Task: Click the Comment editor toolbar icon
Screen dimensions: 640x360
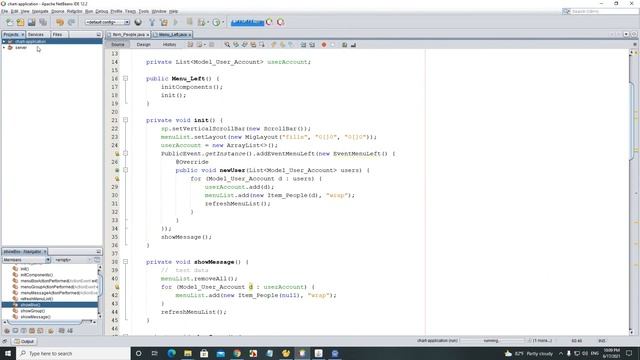Action: click(x=344, y=44)
